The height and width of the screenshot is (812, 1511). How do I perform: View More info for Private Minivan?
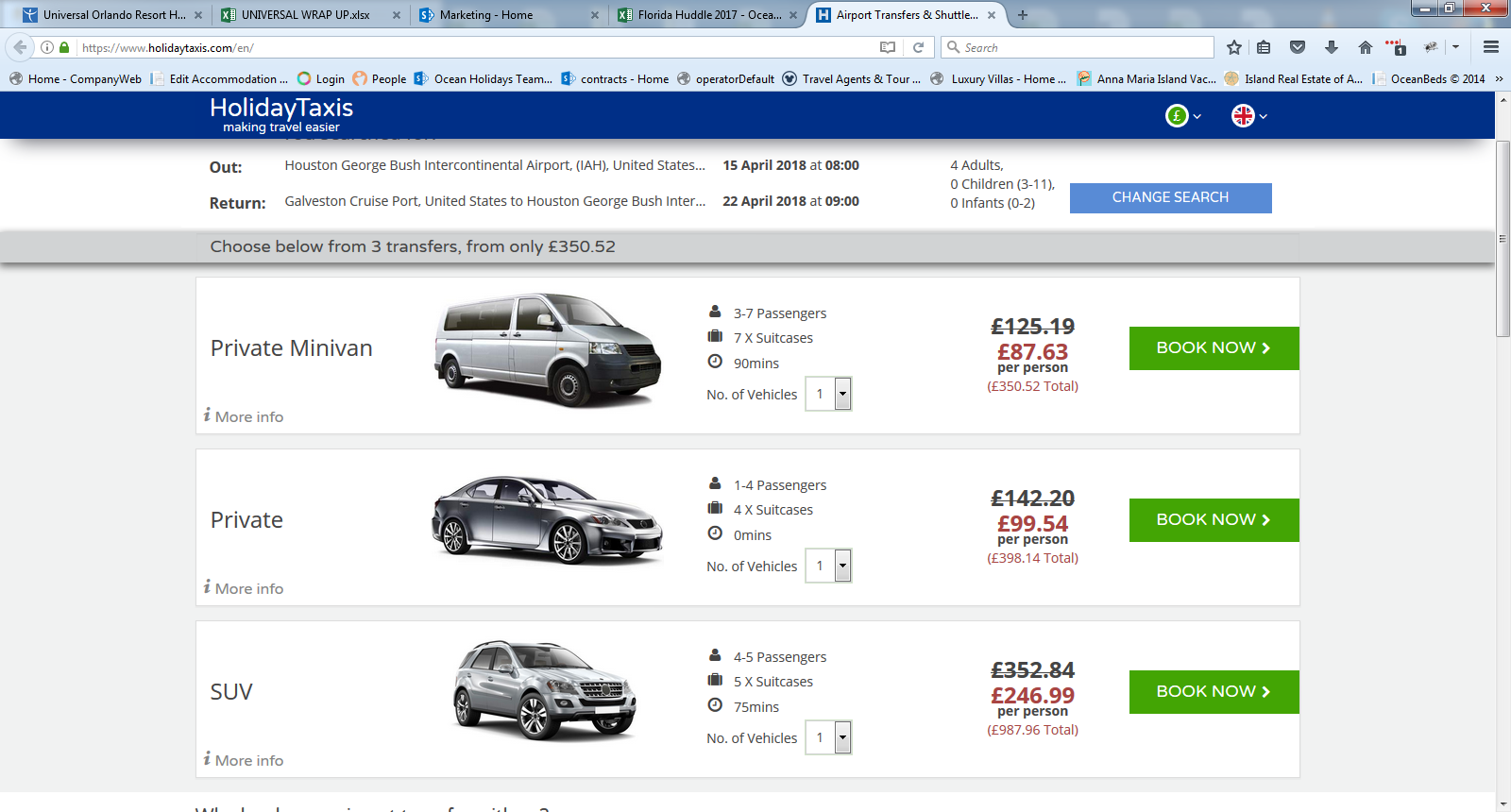click(x=244, y=416)
